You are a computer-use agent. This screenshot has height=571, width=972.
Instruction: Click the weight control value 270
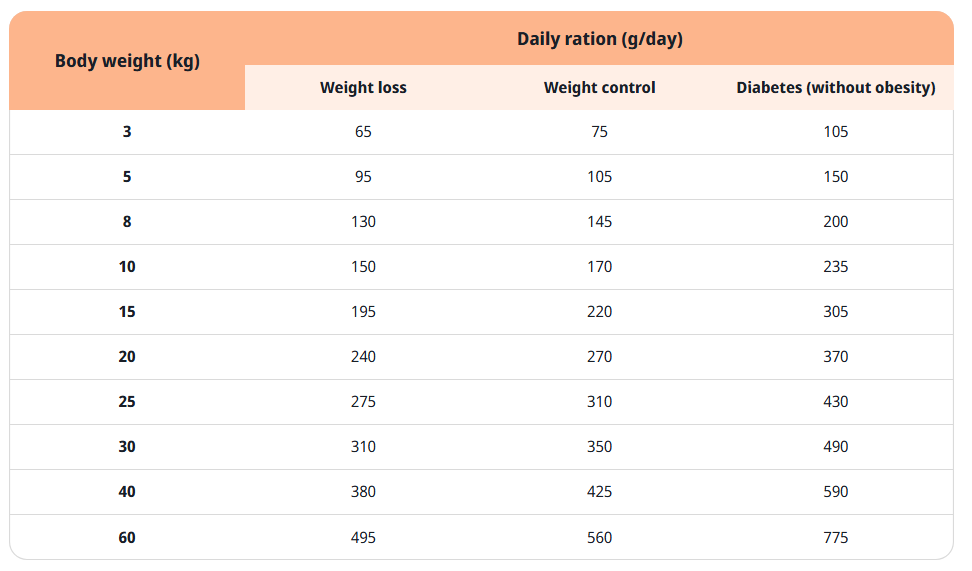(599, 357)
